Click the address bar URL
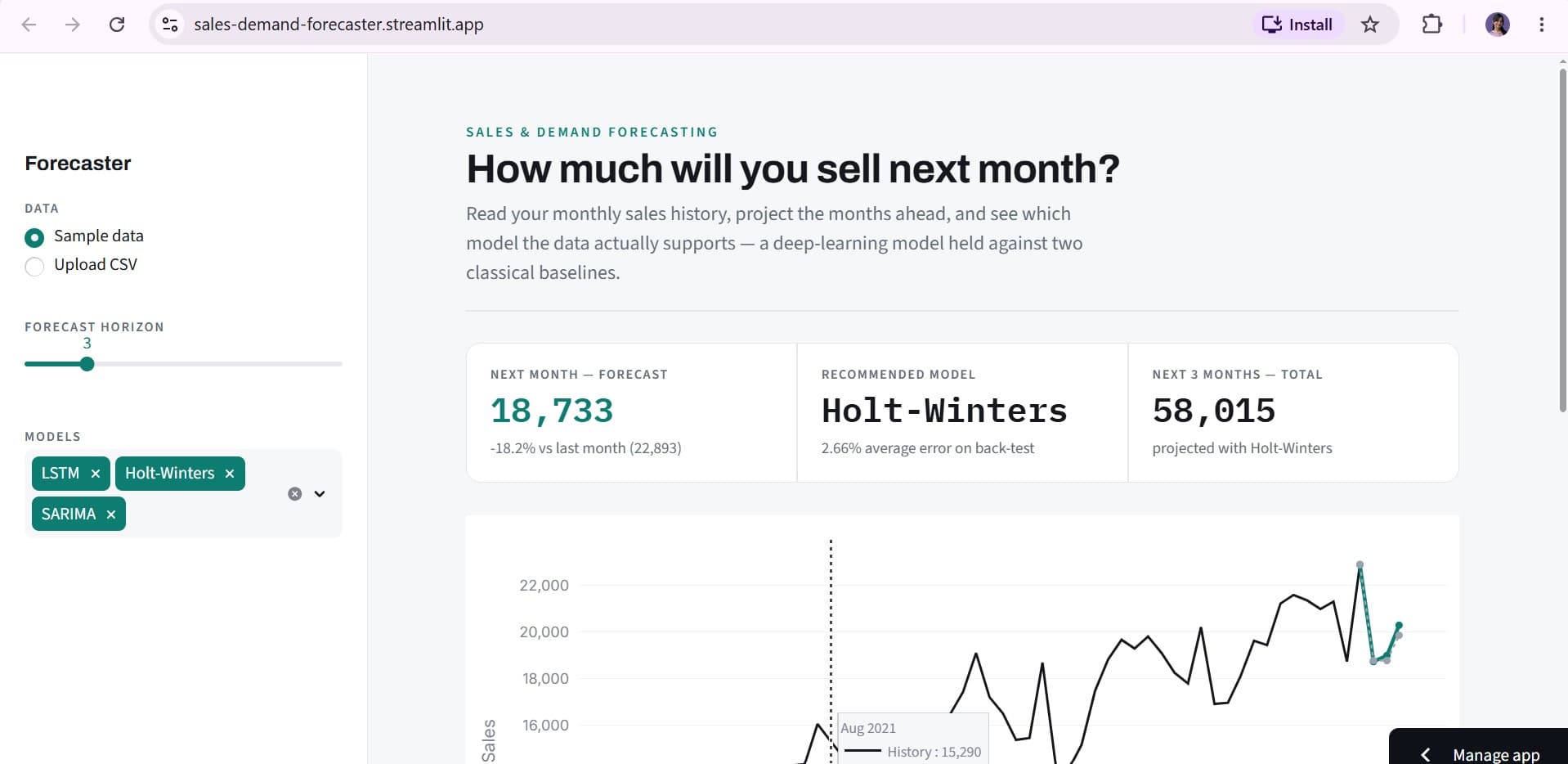Screen dimensions: 1568x764 tap(338, 25)
